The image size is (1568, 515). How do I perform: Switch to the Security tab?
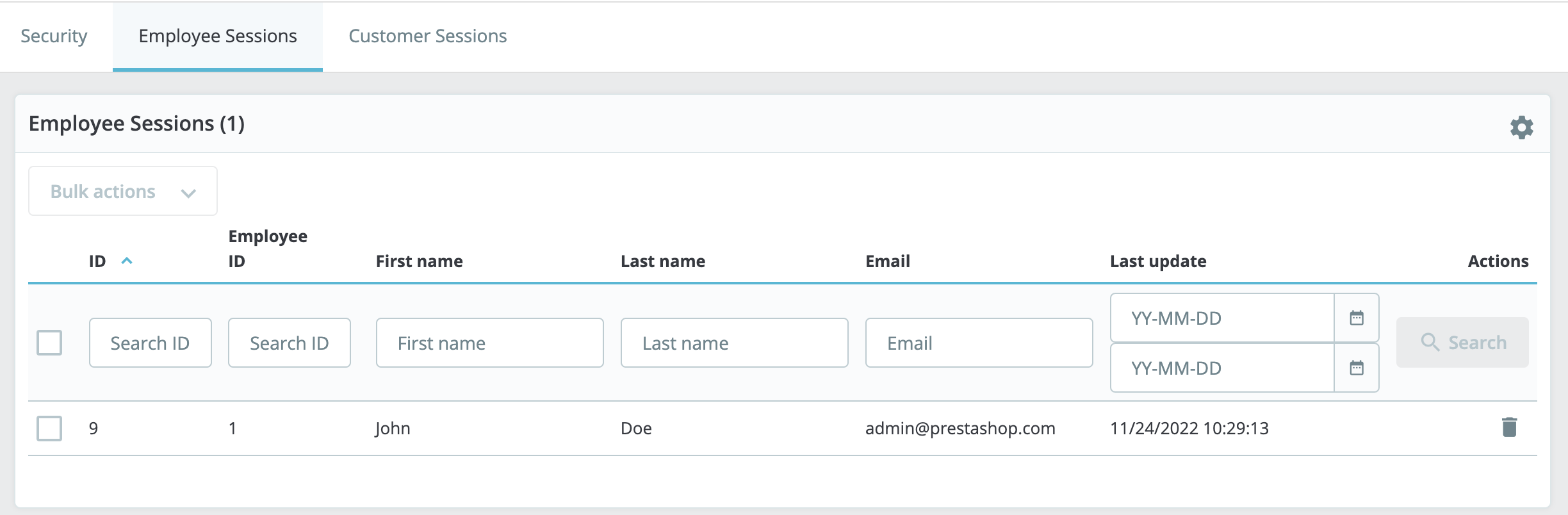tap(54, 36)
